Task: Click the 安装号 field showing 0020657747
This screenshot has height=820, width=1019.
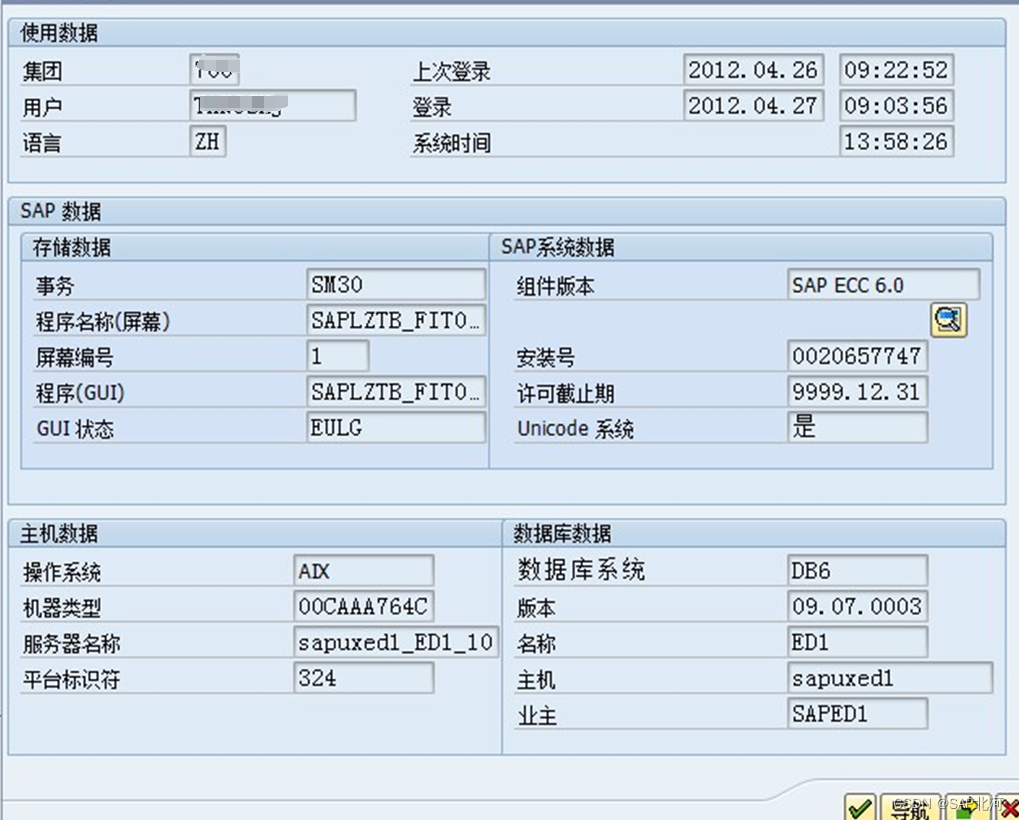Action: (855, 355)
